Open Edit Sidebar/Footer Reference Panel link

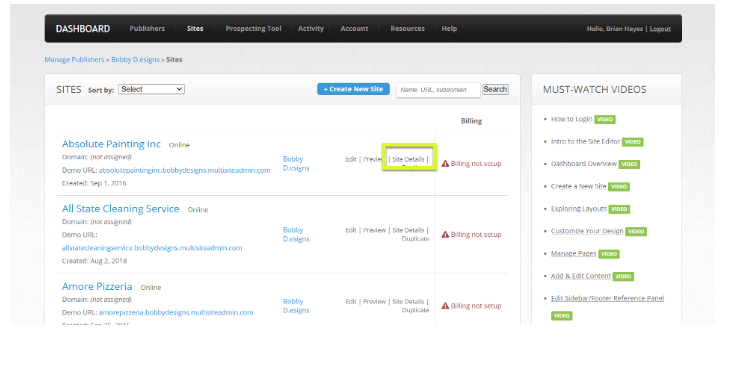[608, 298]
